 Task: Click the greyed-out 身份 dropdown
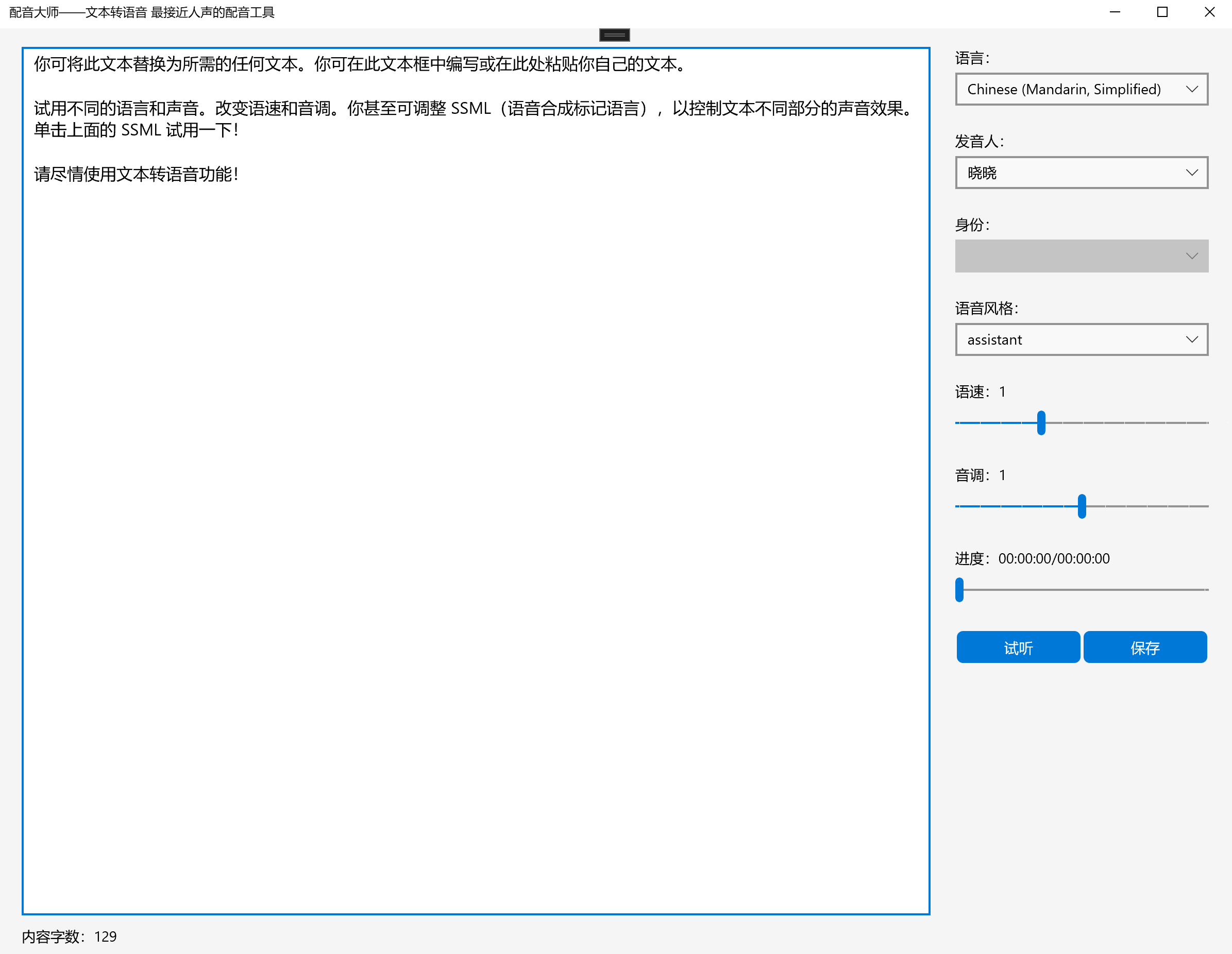tap(1081, 256)
